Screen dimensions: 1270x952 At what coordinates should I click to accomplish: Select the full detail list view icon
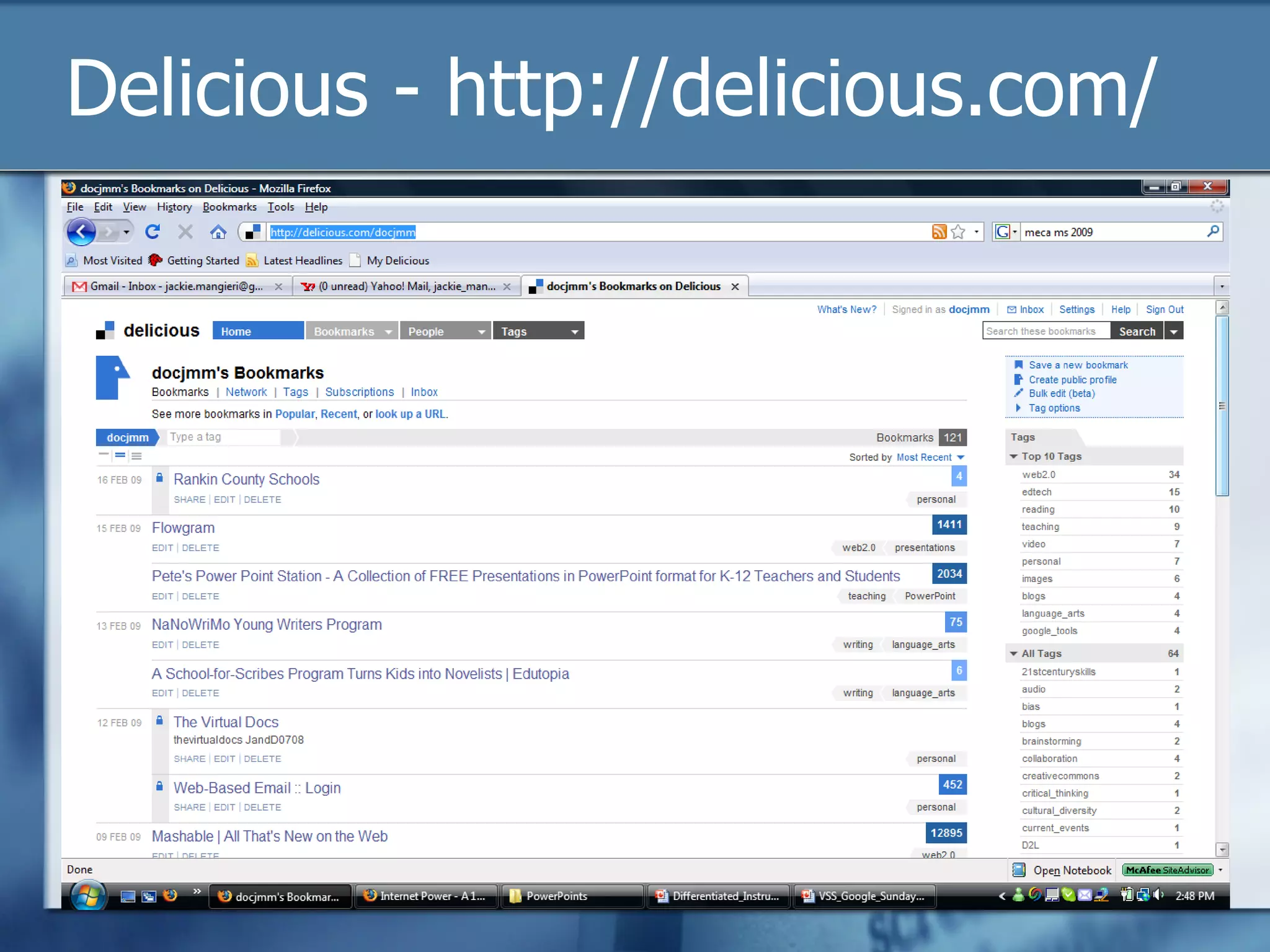136,456
